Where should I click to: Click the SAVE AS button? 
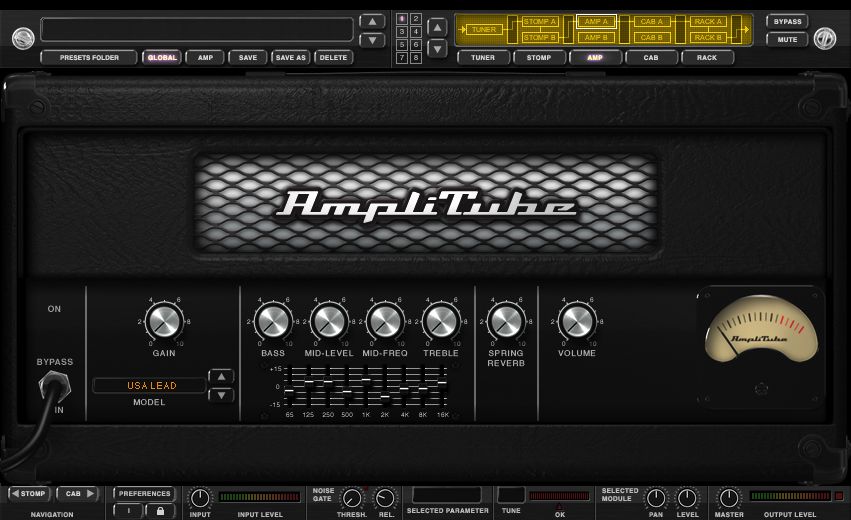(x=290, y=58)
